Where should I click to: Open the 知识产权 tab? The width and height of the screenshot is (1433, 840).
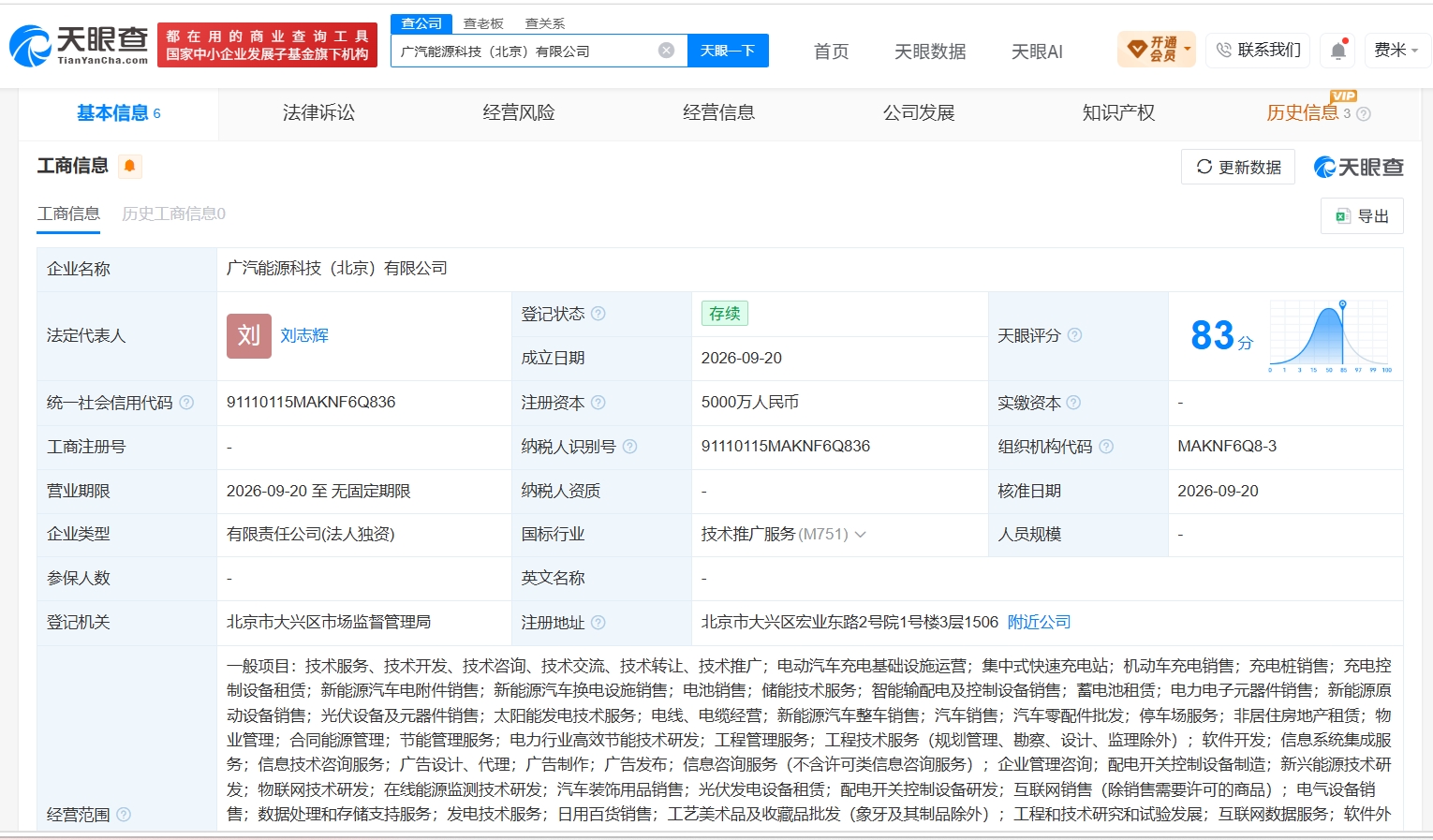[x=1118, y=113]
